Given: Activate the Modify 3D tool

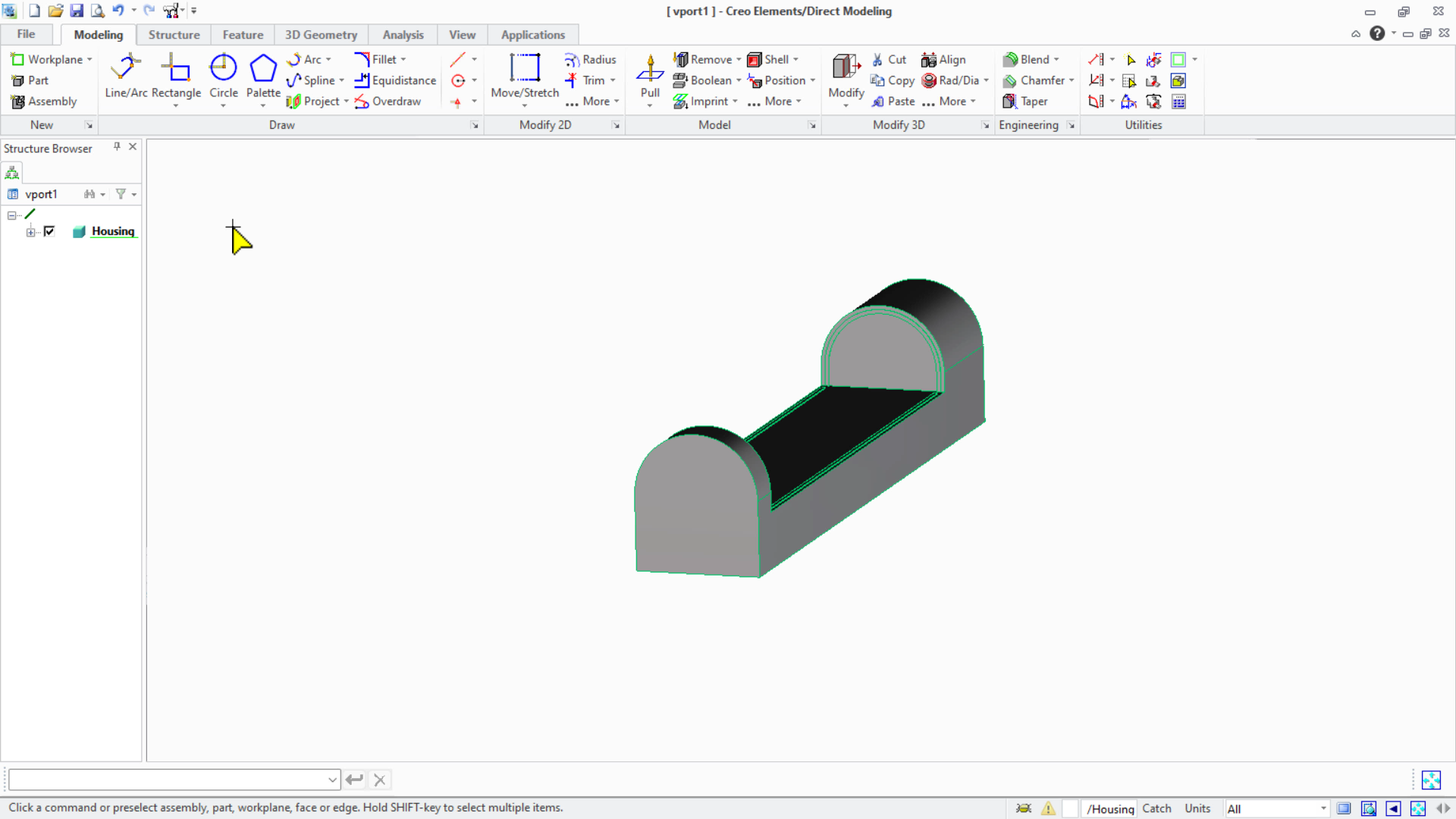Looking at the screenshot, I should 846,76.
